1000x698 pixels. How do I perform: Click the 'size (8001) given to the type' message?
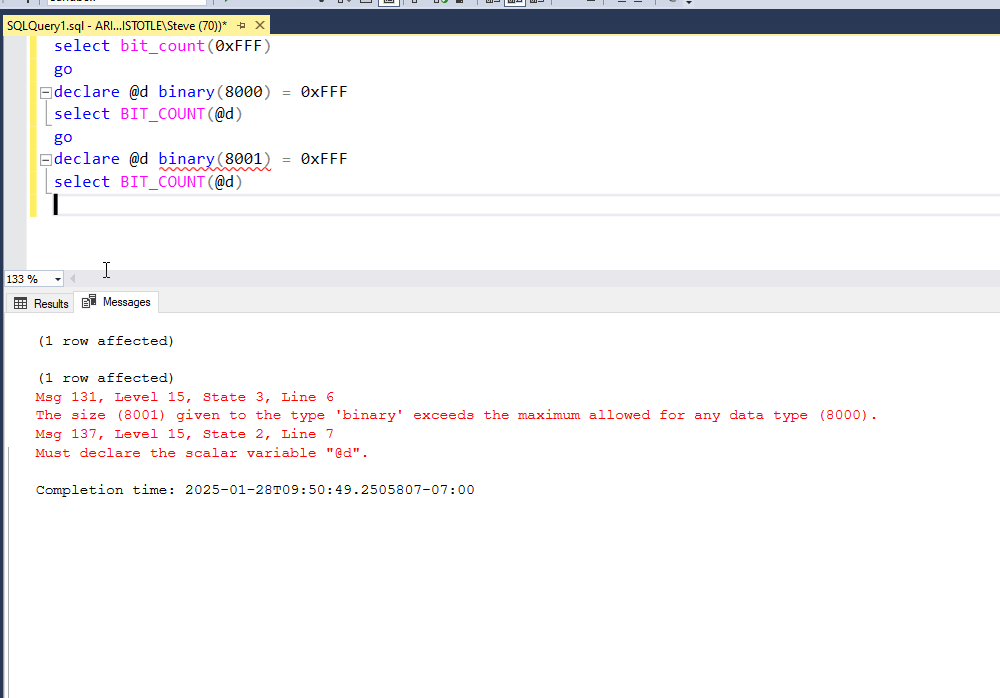[456, 415]
